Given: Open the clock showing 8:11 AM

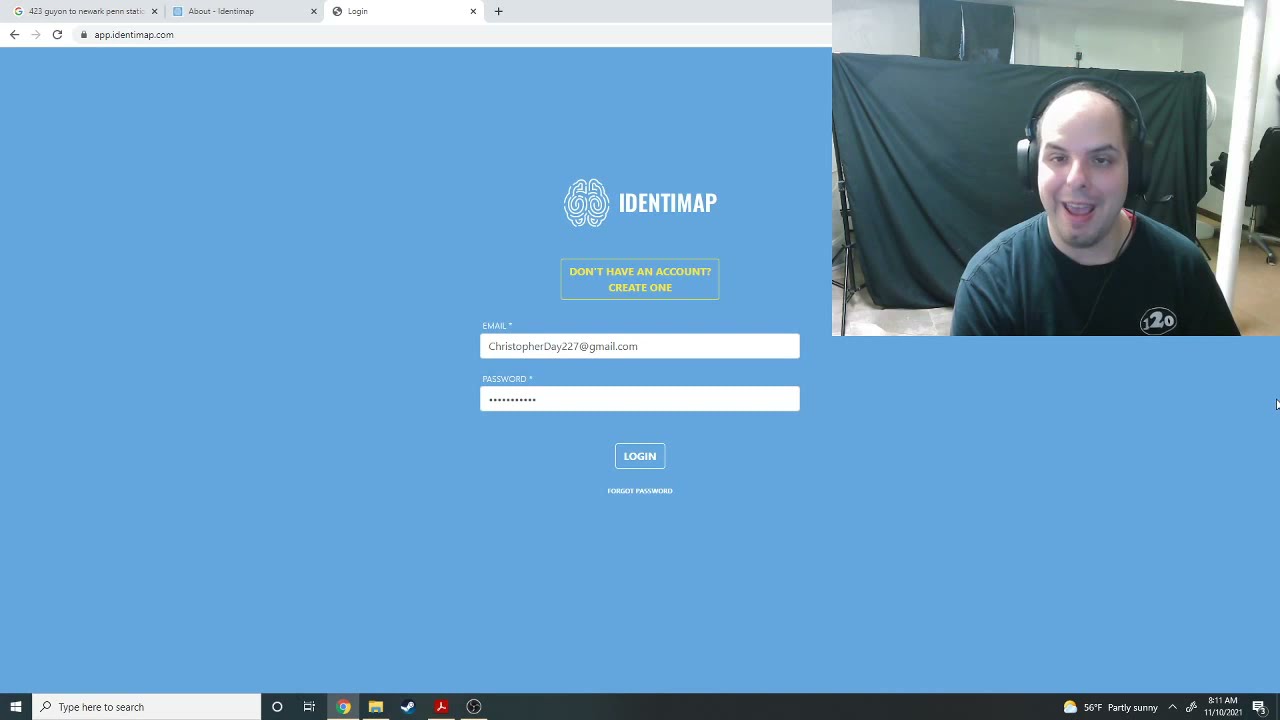Looking at the screenshot, I should (1223, 707).
